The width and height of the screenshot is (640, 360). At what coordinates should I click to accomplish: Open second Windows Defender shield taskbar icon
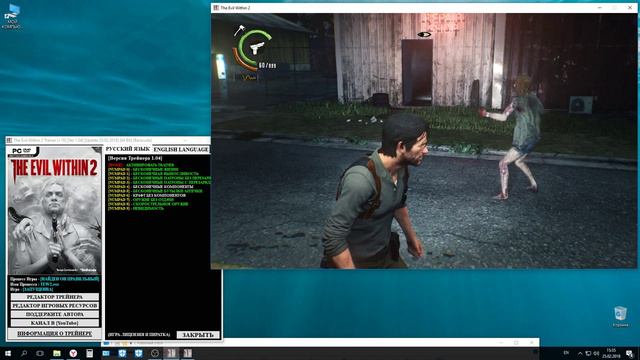pyautogui.click(x=138, y=353)
